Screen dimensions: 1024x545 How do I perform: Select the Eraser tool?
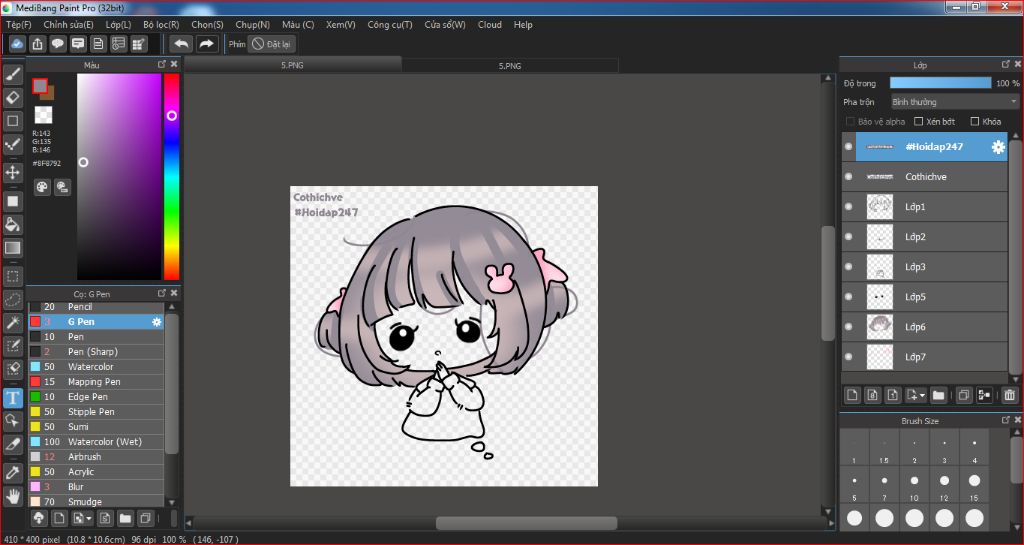coord(12,98)
